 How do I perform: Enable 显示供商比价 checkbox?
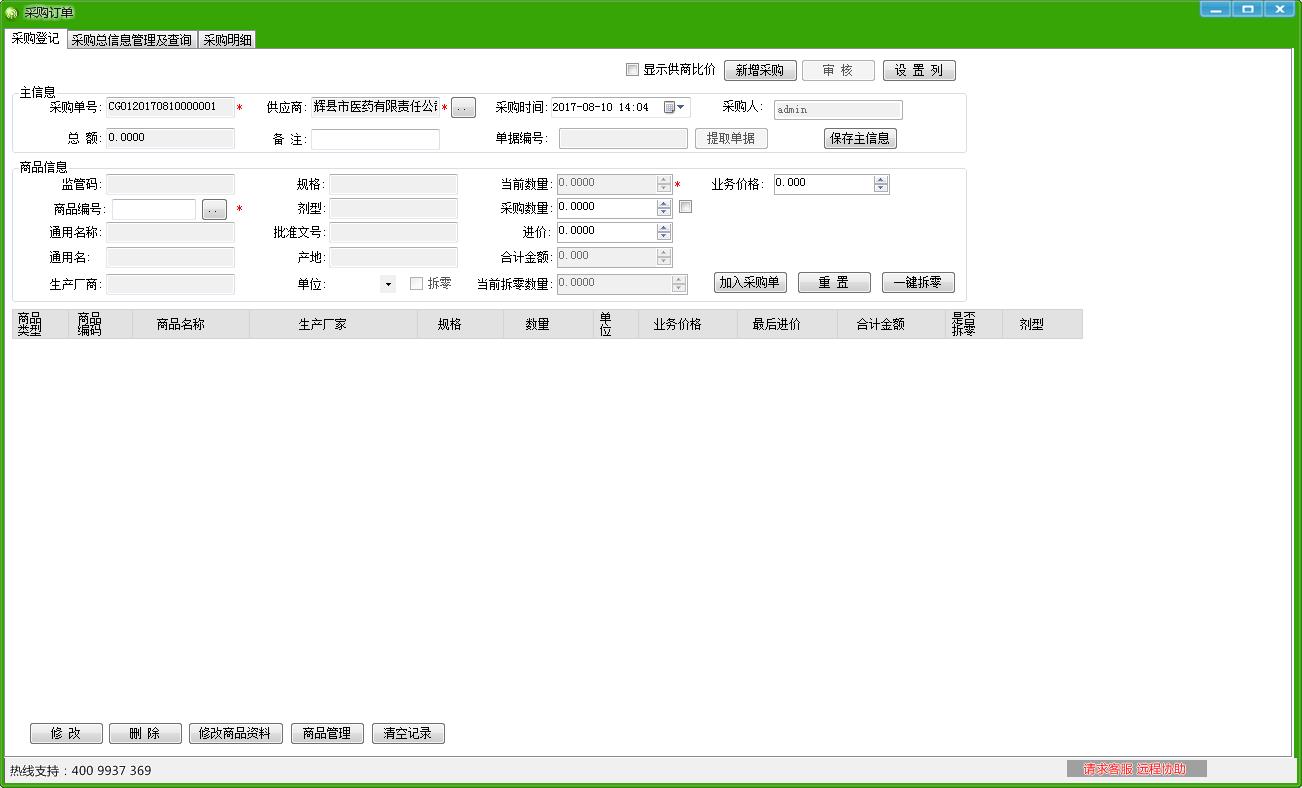[632, 70]
